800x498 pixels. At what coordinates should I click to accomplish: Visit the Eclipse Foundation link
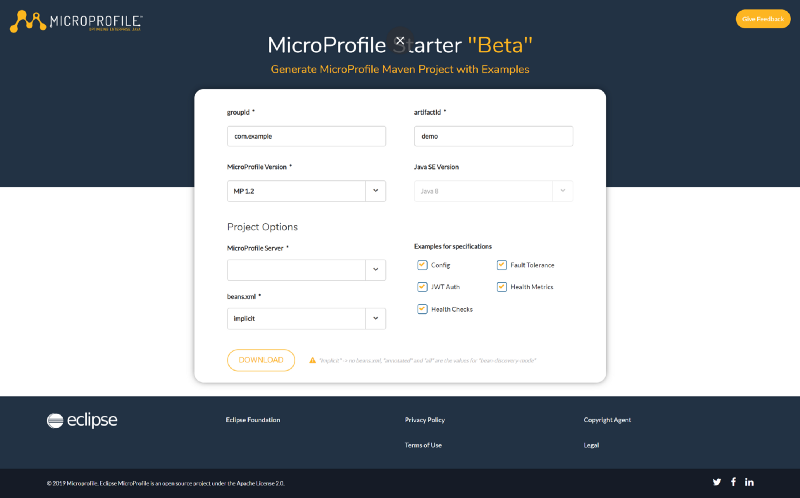pos(253,420)
